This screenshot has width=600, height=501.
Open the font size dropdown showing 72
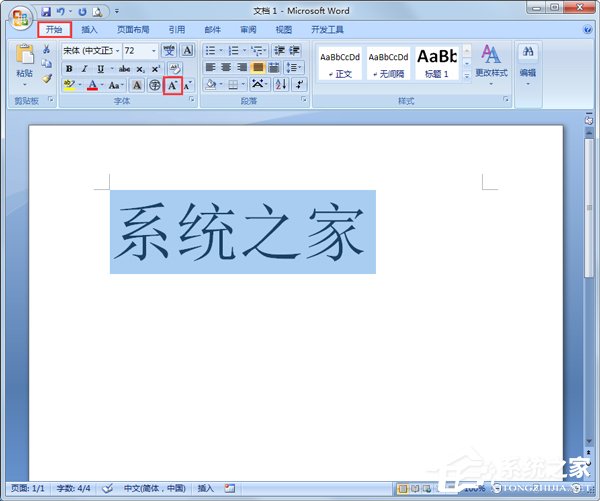pyautogui.click(x=153, y=50)
